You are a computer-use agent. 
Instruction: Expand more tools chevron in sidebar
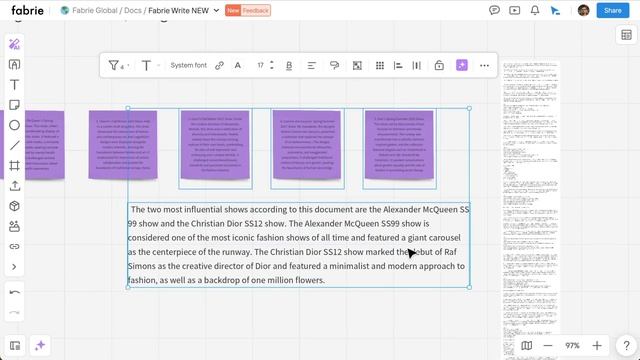tap(14, 267)
